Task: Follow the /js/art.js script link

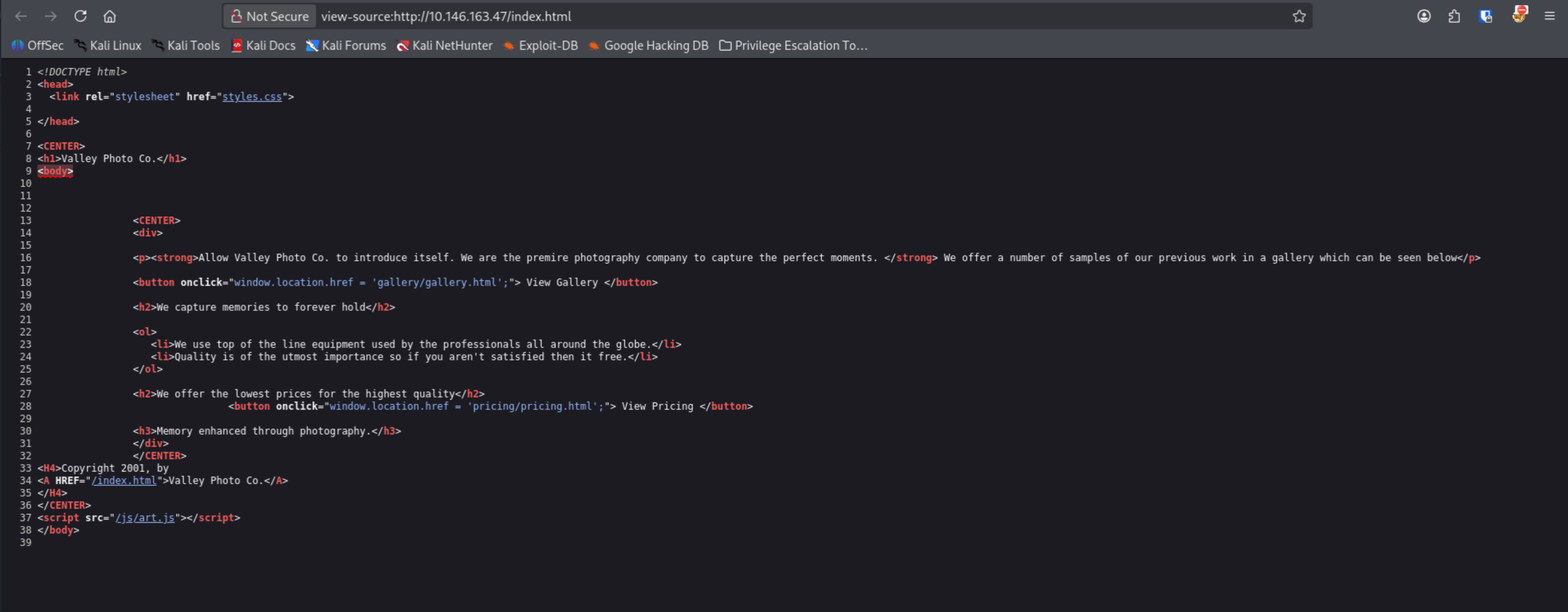Action: [x=145, y=518]
